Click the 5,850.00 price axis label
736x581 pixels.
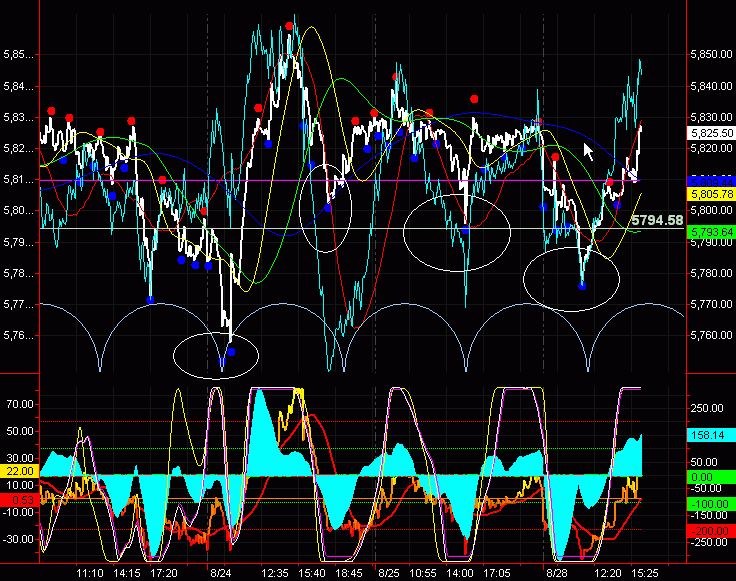[x=712, y=54]
